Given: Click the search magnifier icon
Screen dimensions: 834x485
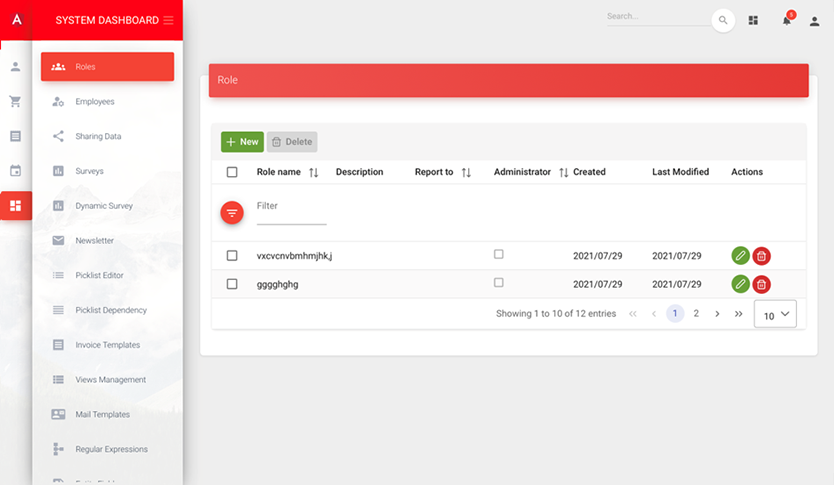Looking at the screenshot, I should click(x=723, y=20).
